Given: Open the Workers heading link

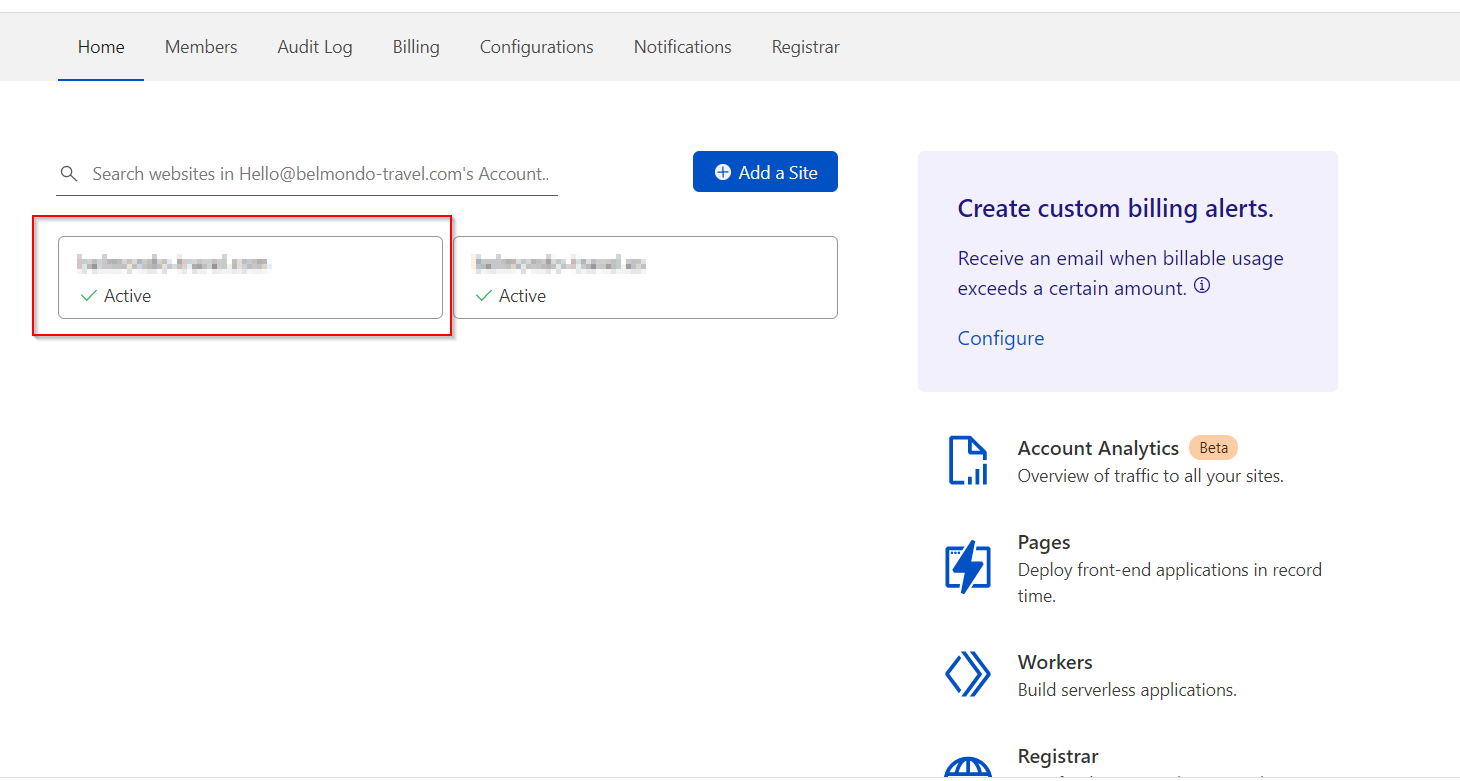Looking at the screenshot, I should [x=1054, y=662].
